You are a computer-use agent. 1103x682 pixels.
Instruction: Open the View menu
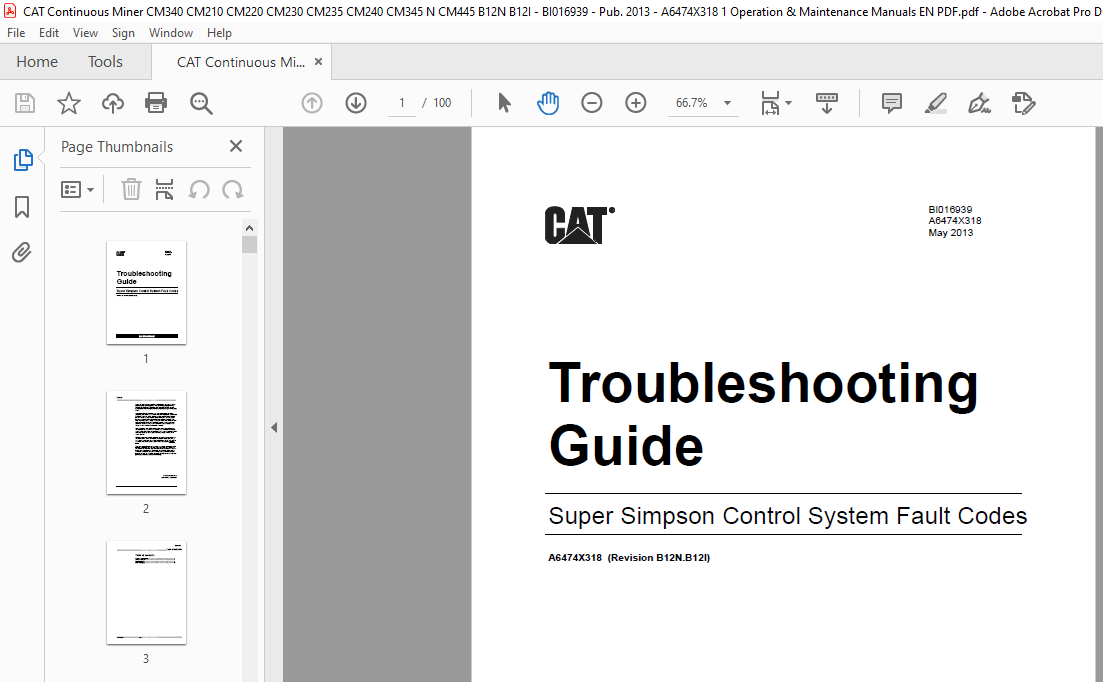point(85,33)
